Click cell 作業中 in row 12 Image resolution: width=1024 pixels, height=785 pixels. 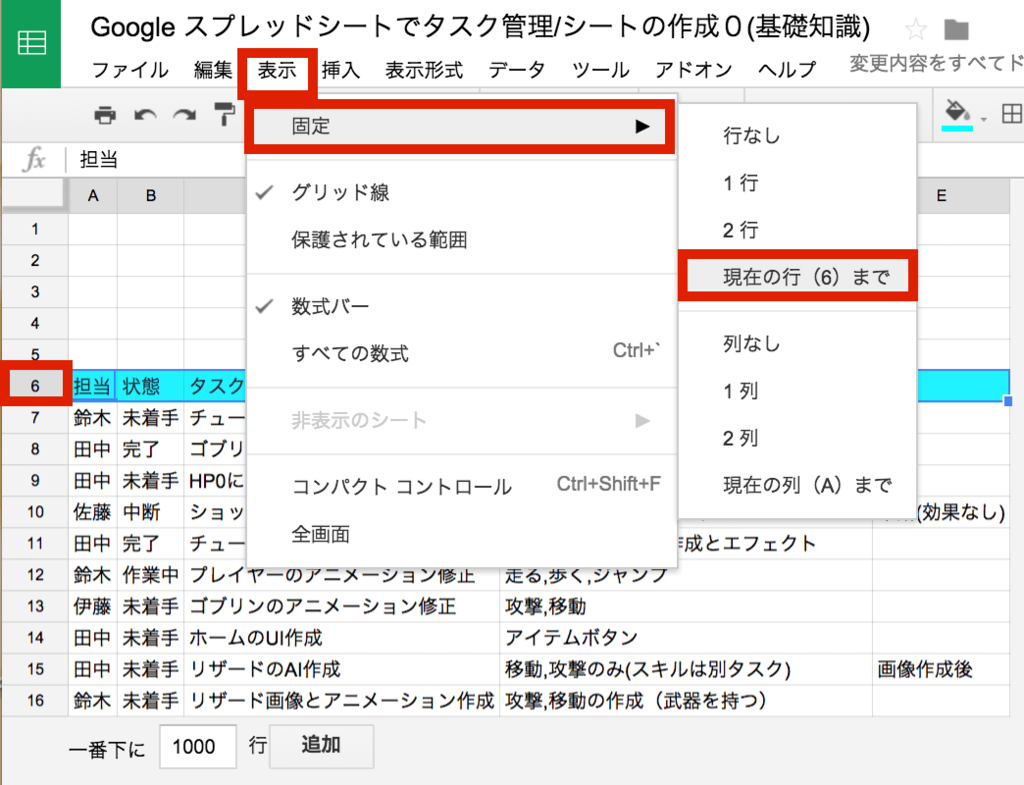[x=151, y=575]
